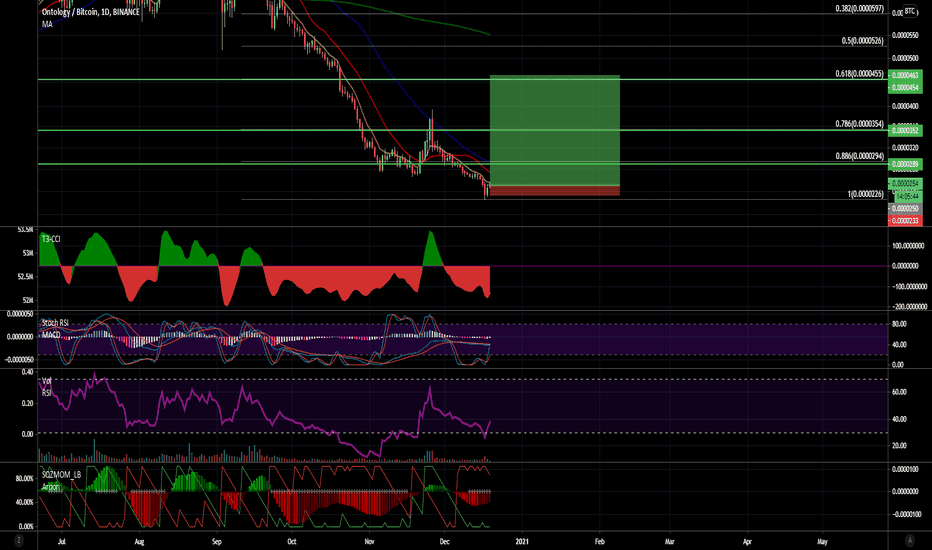Click the Ontology / Bitcoin chart title
932x550 pixels.
90,12
